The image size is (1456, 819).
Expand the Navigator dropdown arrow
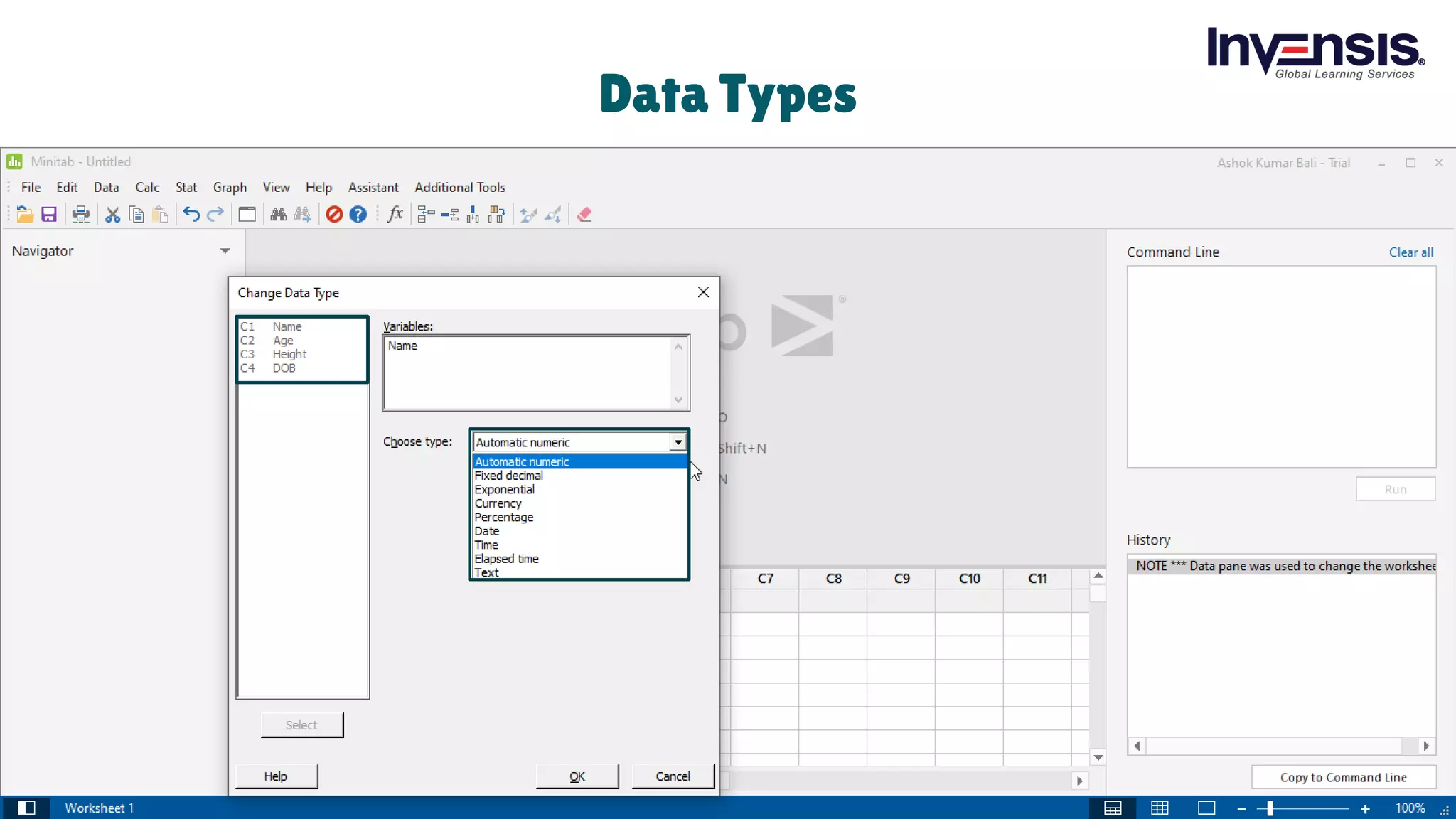pos(225,251)
